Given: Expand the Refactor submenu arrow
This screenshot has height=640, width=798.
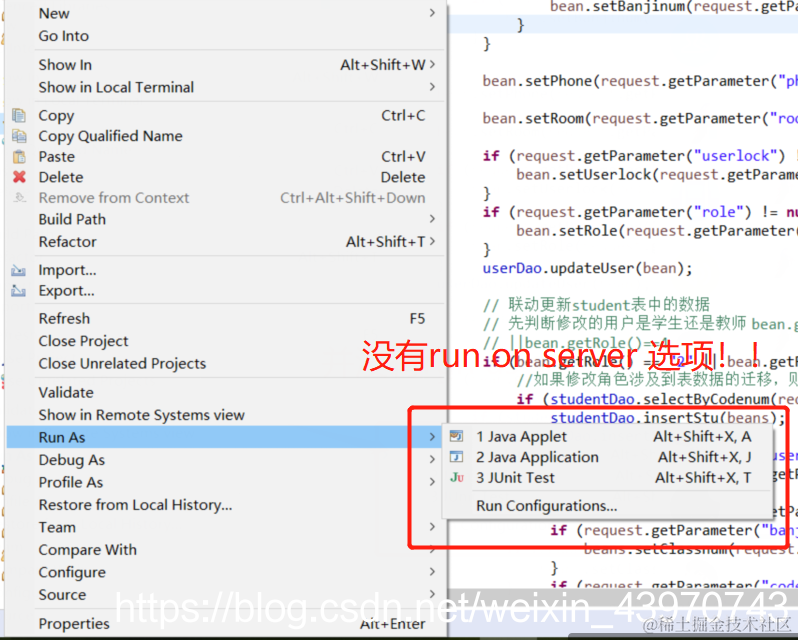Looking at the screenshot, I should (432, 241).
